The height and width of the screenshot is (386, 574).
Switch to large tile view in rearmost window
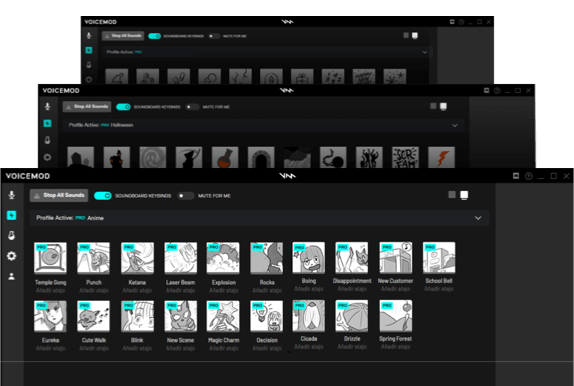tap(415, 36)
